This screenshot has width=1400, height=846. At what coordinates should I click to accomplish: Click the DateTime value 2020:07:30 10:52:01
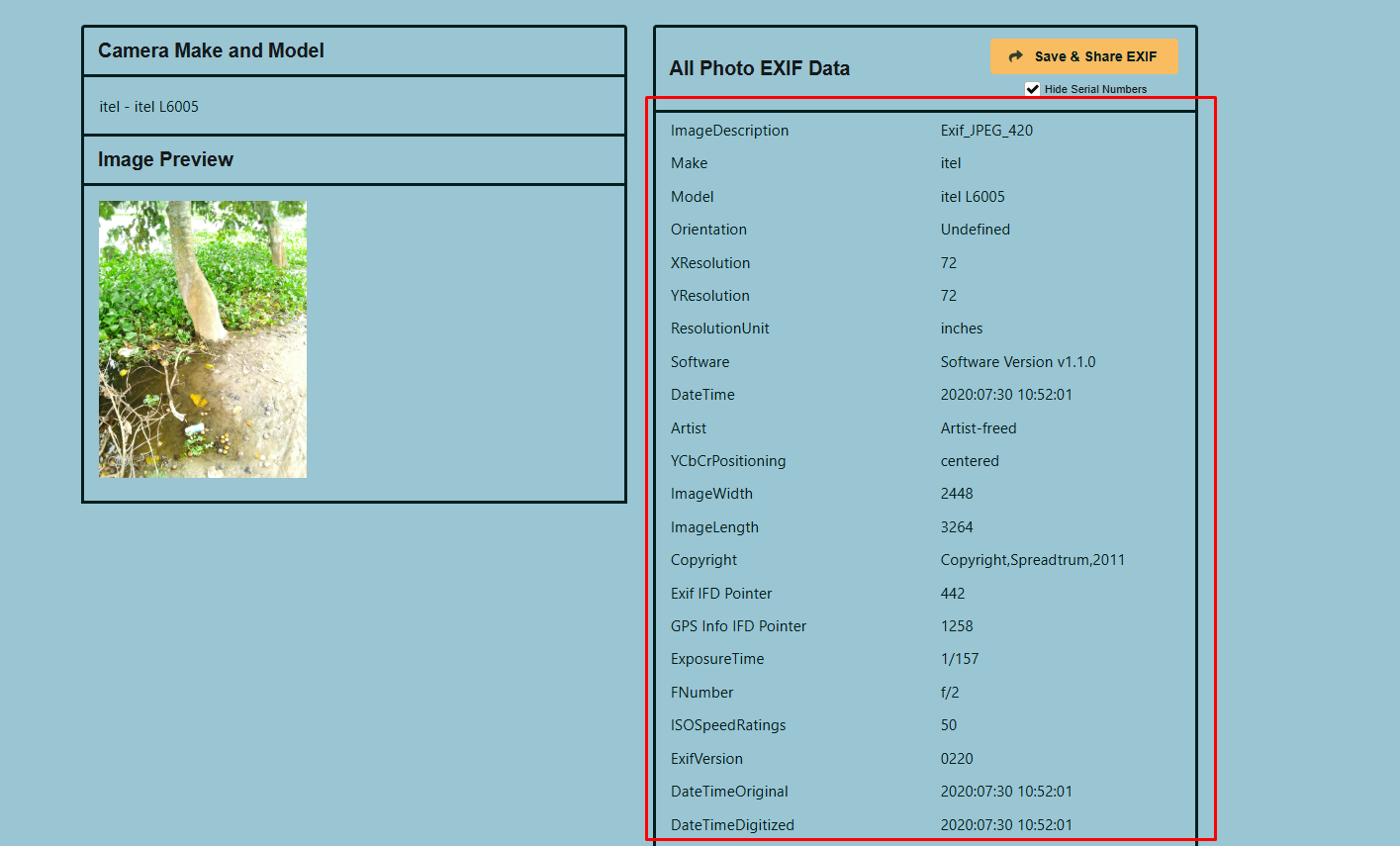pos(1006,394)
